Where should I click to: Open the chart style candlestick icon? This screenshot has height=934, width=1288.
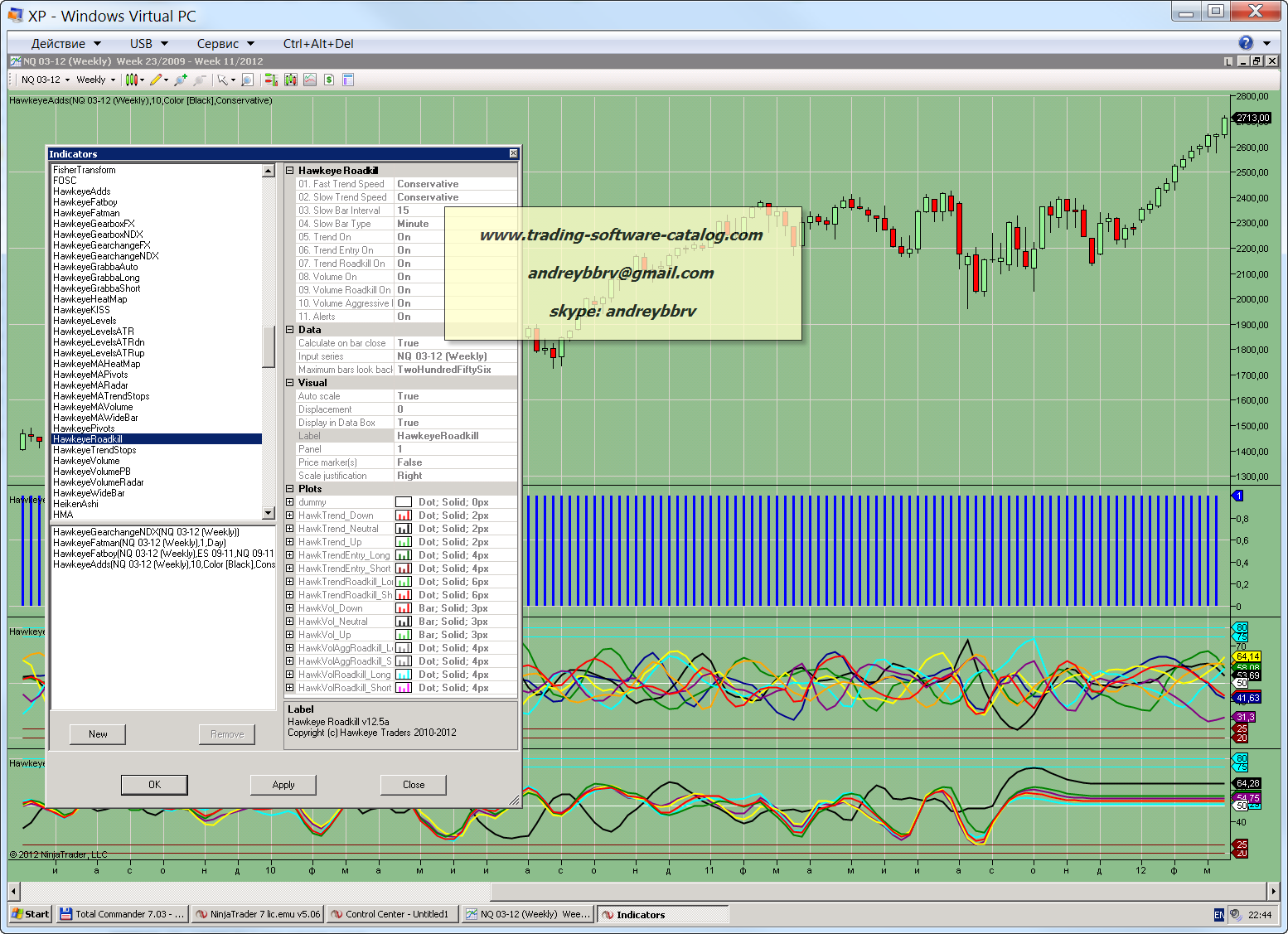point(131,80)
